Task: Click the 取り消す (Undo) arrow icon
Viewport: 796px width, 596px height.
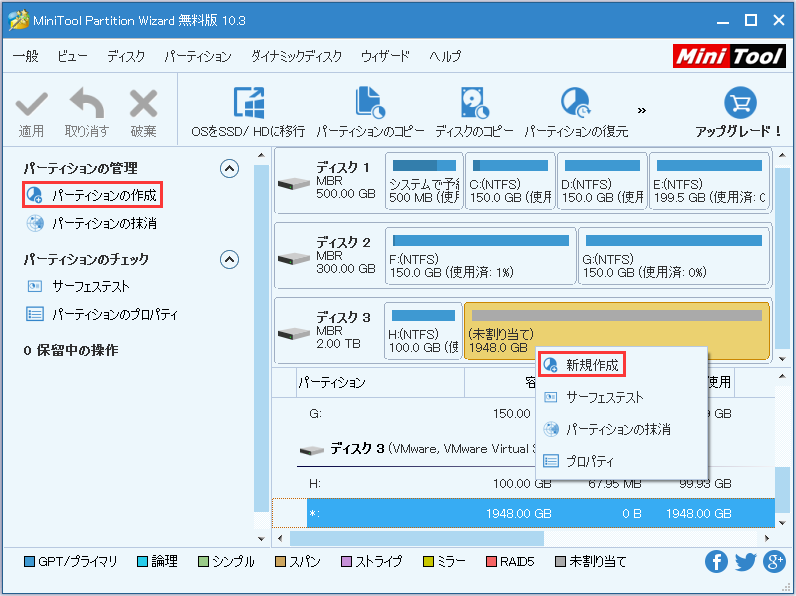Action: coord(87,104)
